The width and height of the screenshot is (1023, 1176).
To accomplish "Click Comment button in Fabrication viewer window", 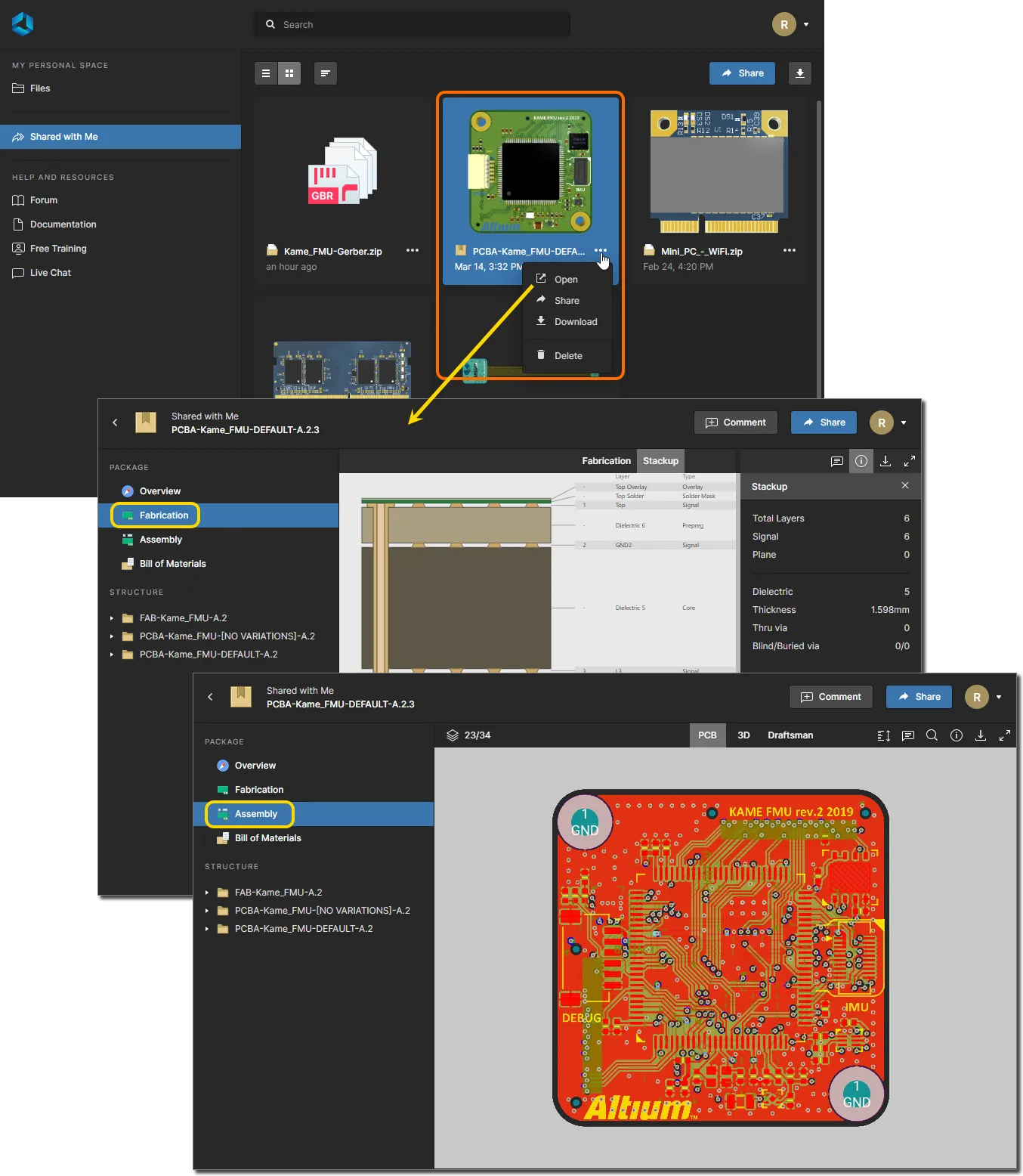I will tap(735, 422).
